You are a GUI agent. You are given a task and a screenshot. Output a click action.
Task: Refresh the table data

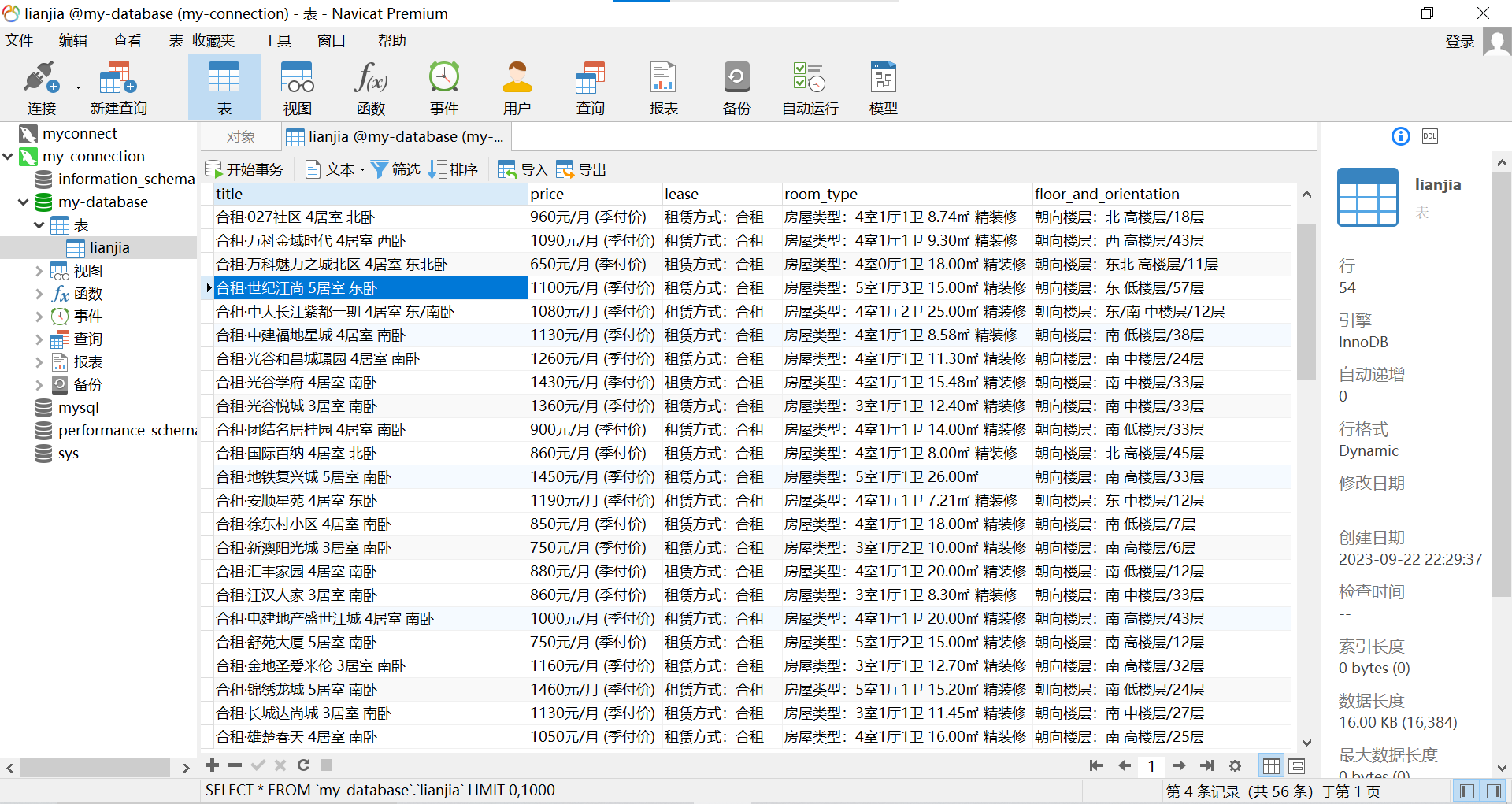pyautogui.click(x=303, y=765)
